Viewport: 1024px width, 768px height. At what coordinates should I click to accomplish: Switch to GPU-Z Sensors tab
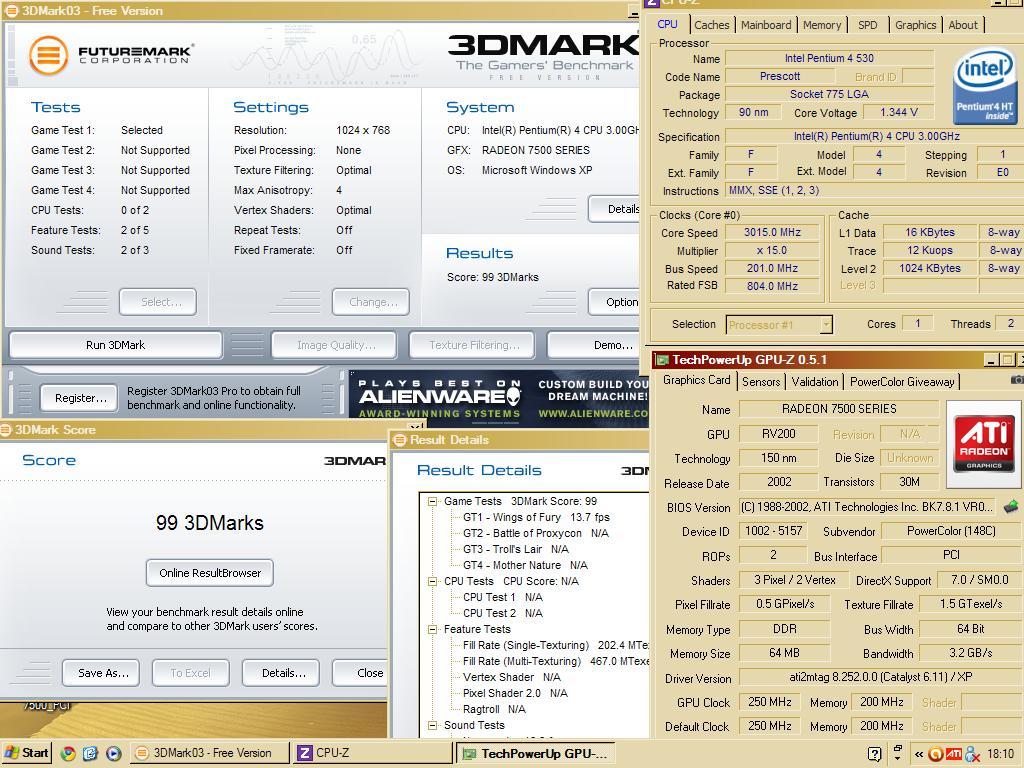[761, 381]
